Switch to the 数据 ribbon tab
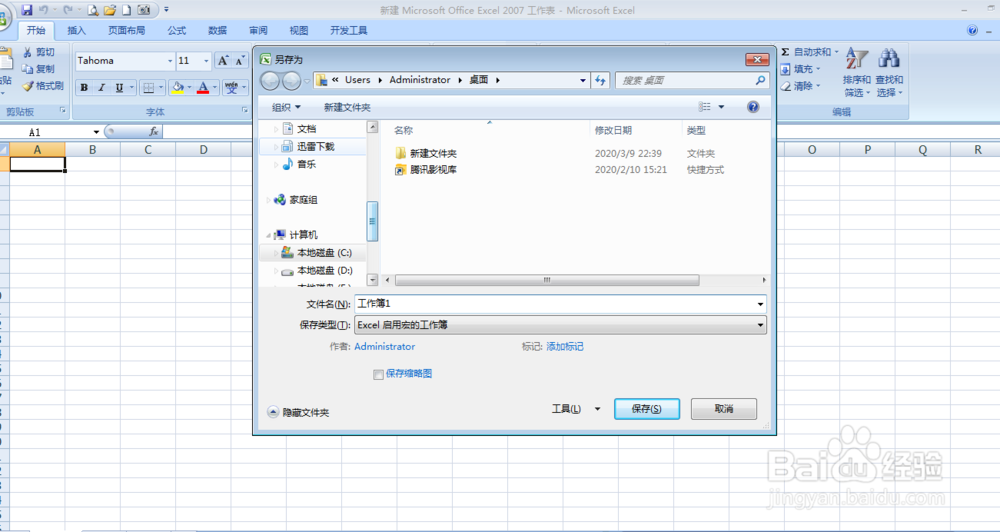This screenshot has width=1000, height=532. pos(217,31)
